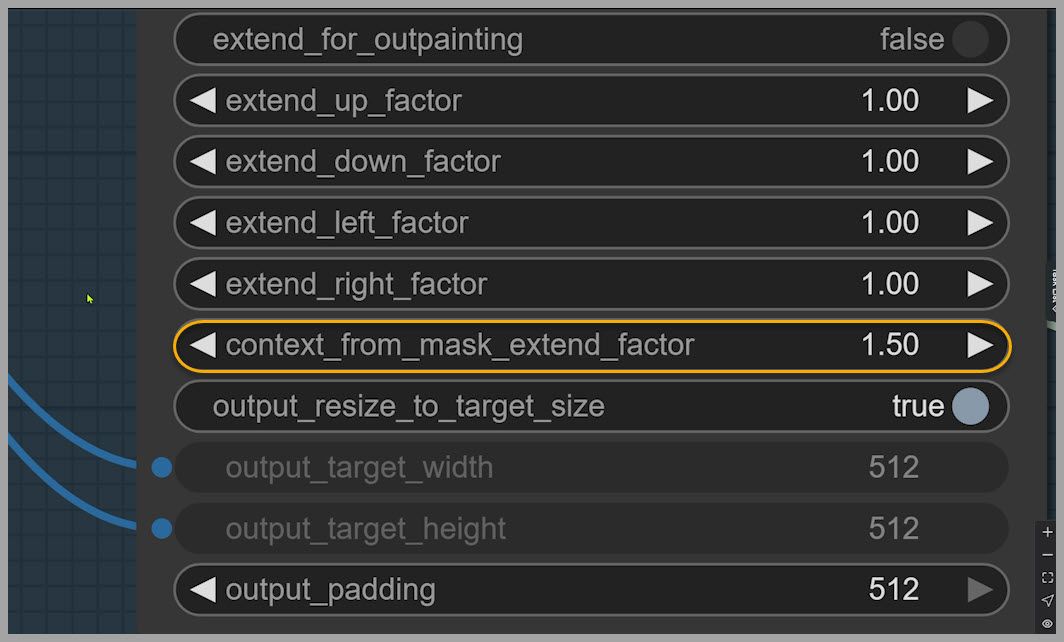Image resolution: width=1064 pixels, height=642 pixels.
Task: Increase extend_left_factor with right arrow
Action: pos(980,222)
